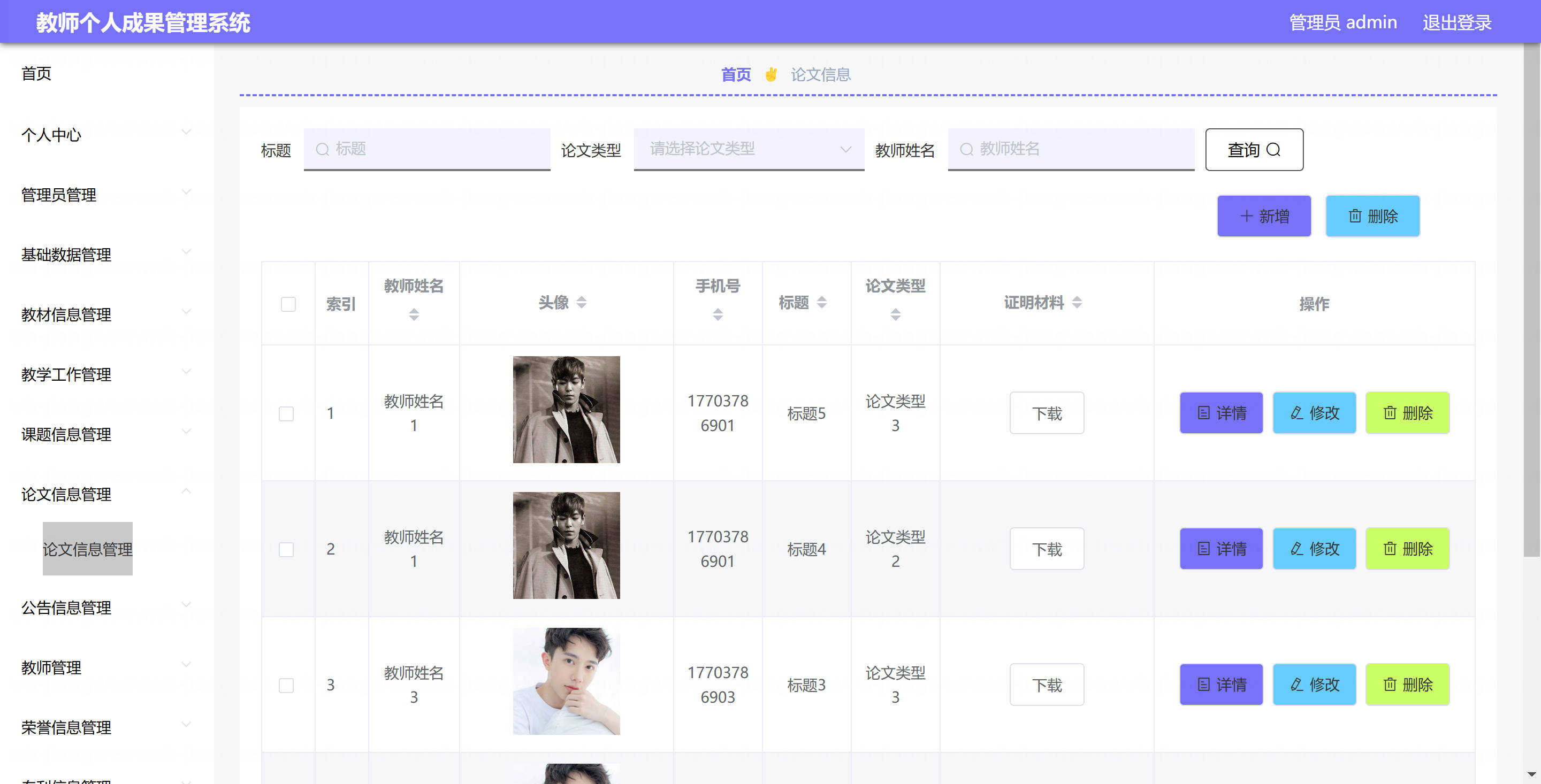This screenshot has height=784, width=1541.
Task: Click the pencil icon on 修改 for 标题5
Action: click(1297, 413)
